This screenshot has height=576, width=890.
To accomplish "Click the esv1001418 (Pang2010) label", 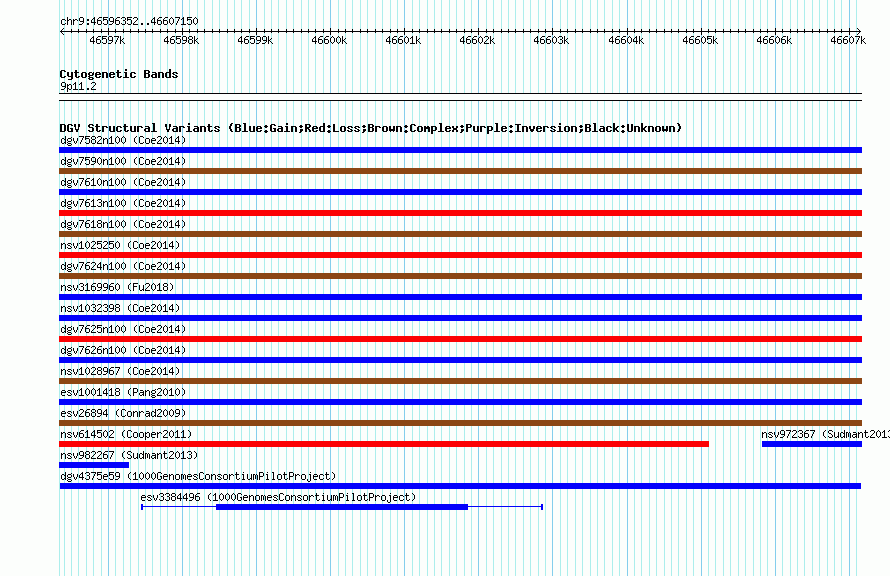I will (x=123, y=392).
